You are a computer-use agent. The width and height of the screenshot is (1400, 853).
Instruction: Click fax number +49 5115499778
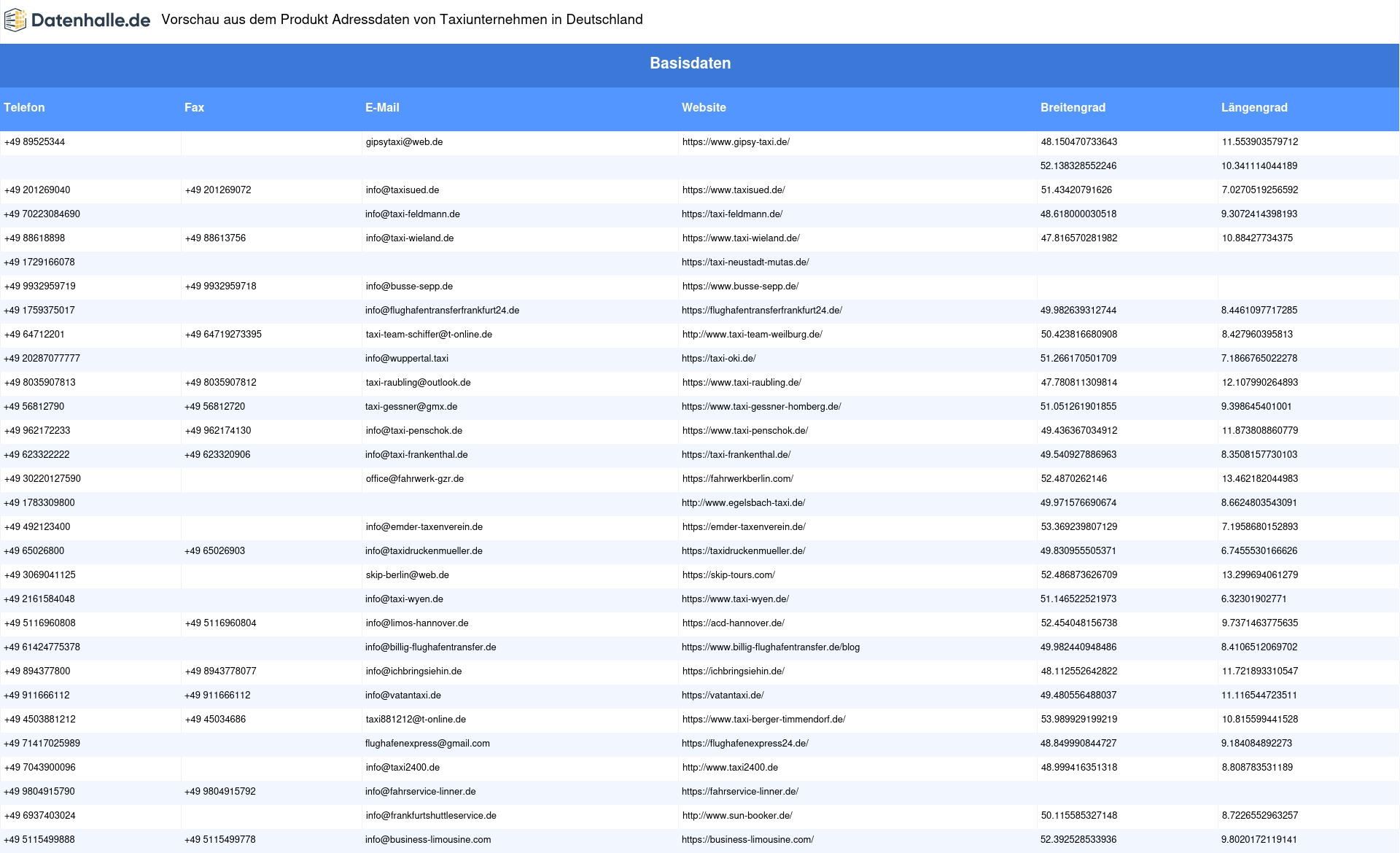click(220, 840)
